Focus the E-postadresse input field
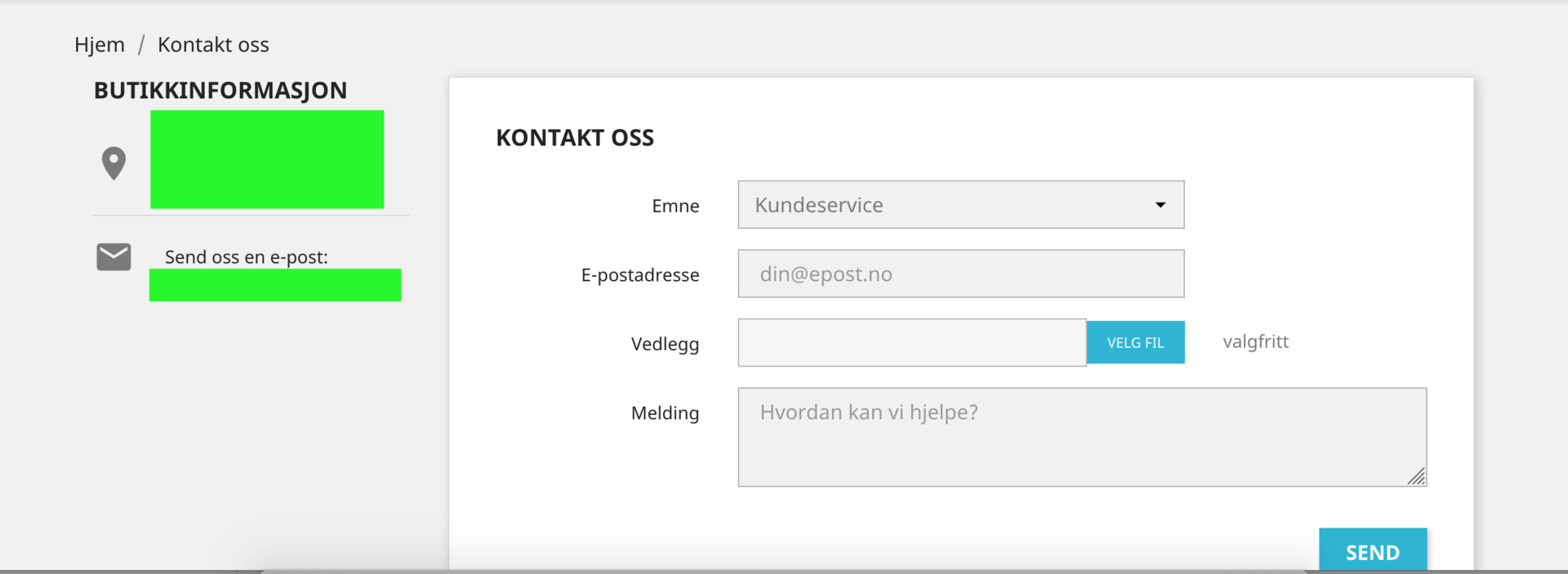 [960, 274]
